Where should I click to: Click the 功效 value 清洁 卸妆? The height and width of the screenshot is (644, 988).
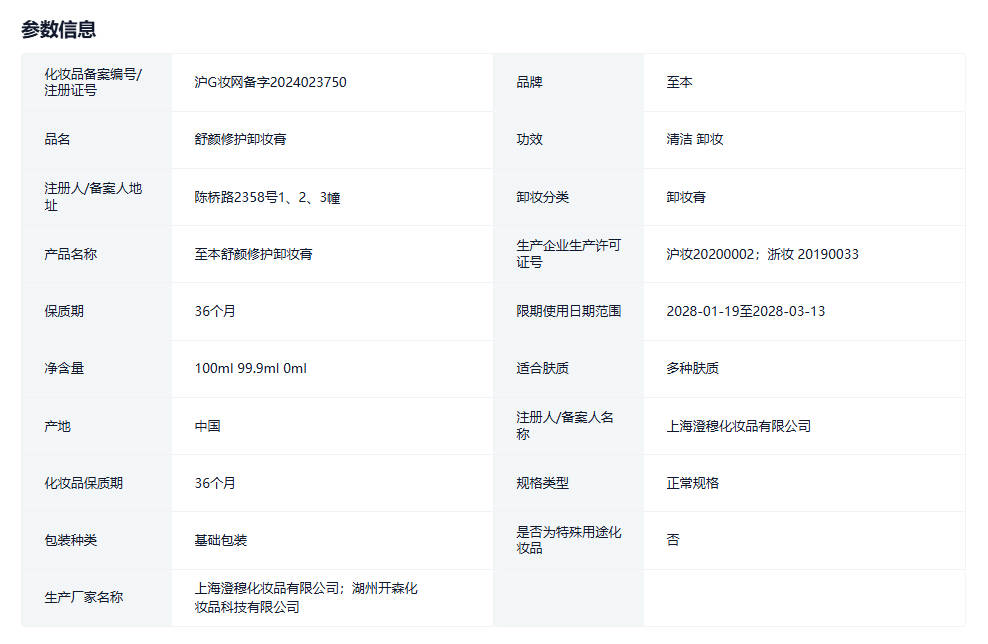pyautogui.click(x=694, y=139)
